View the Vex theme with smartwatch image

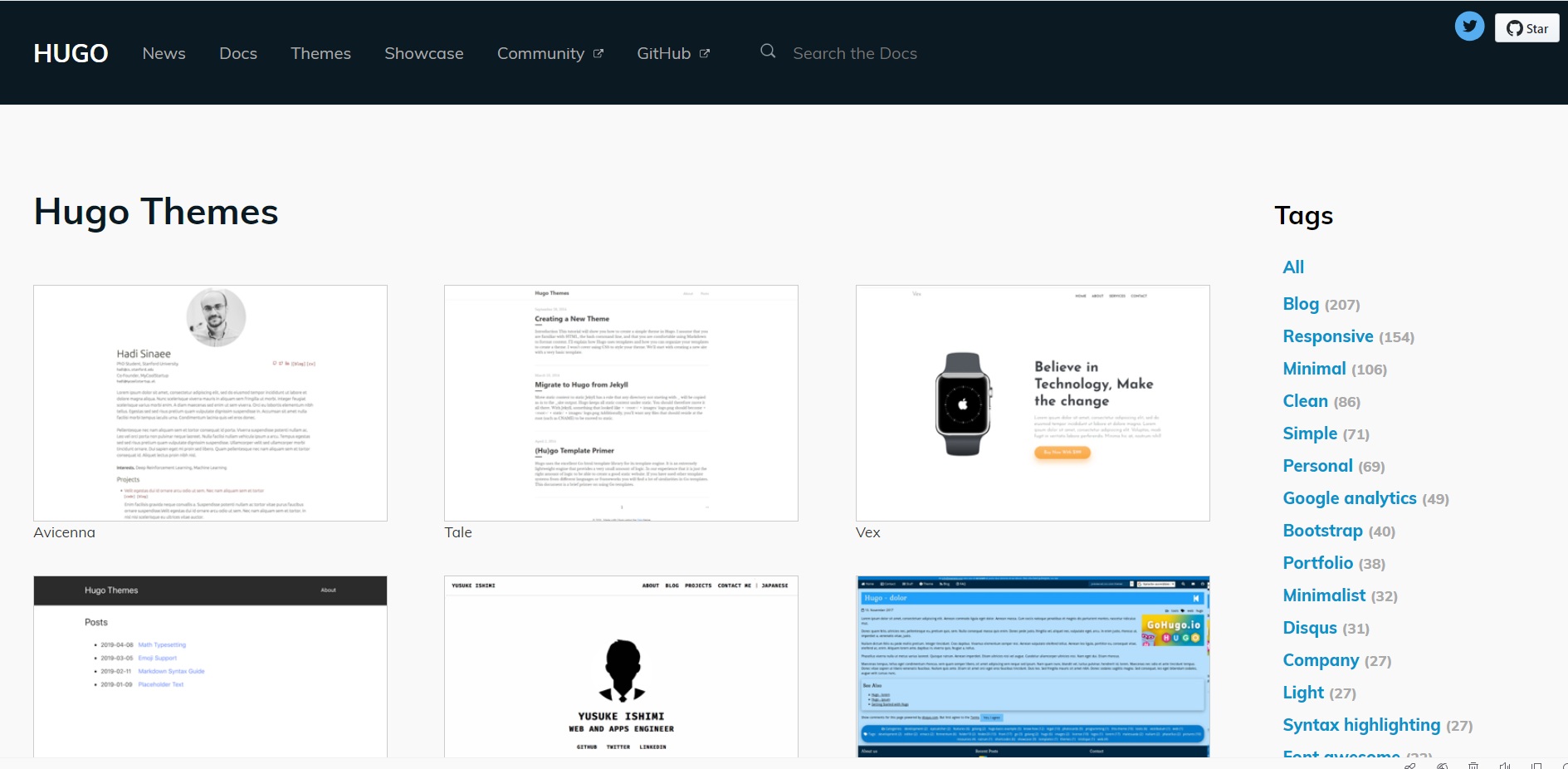coord(1032,403)
